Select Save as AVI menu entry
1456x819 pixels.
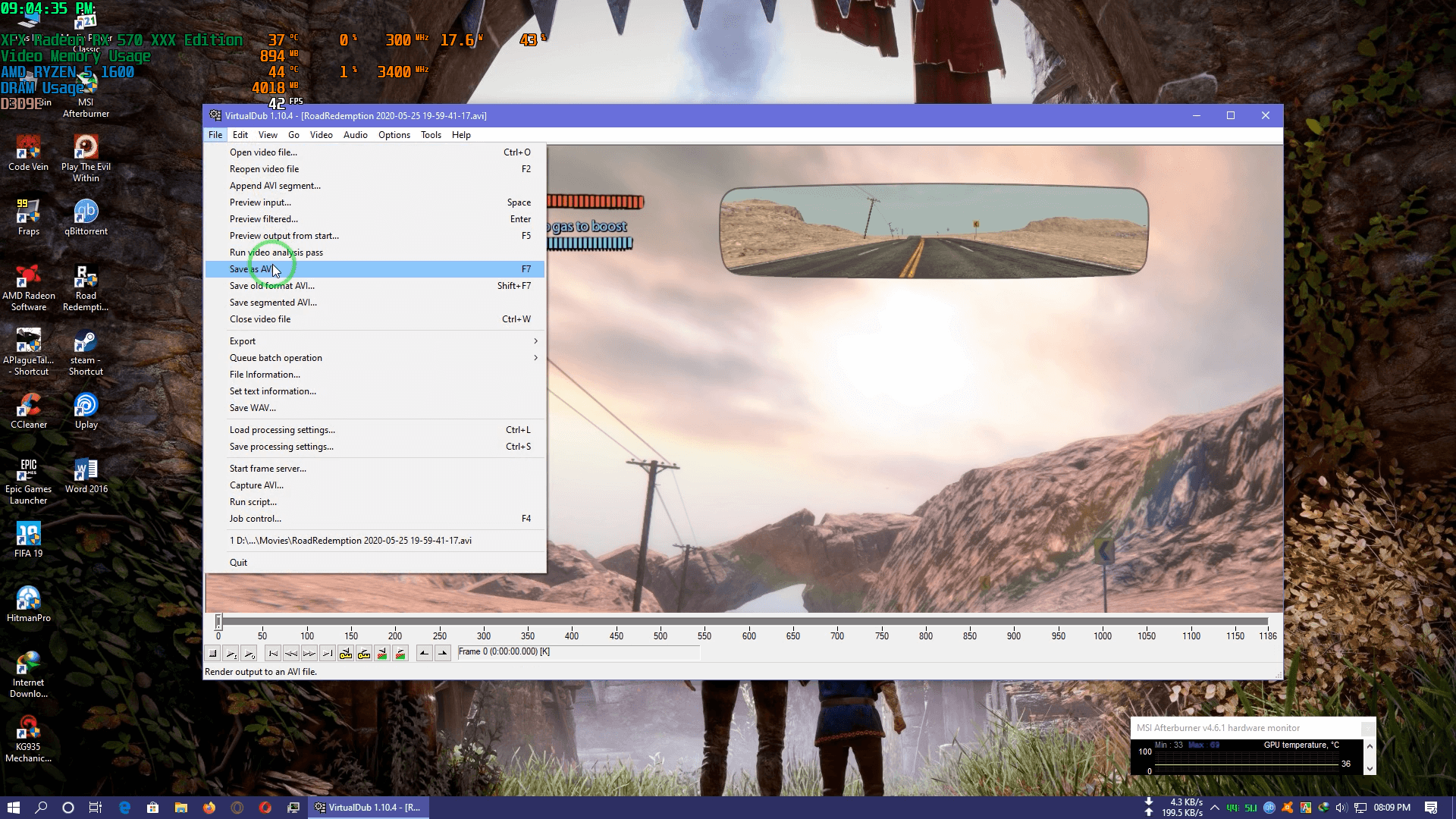pos(375,269)
